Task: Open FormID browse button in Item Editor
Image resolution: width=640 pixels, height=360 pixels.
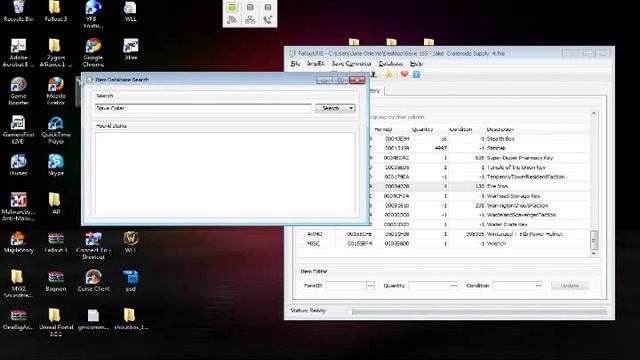Action: point(371,285)
